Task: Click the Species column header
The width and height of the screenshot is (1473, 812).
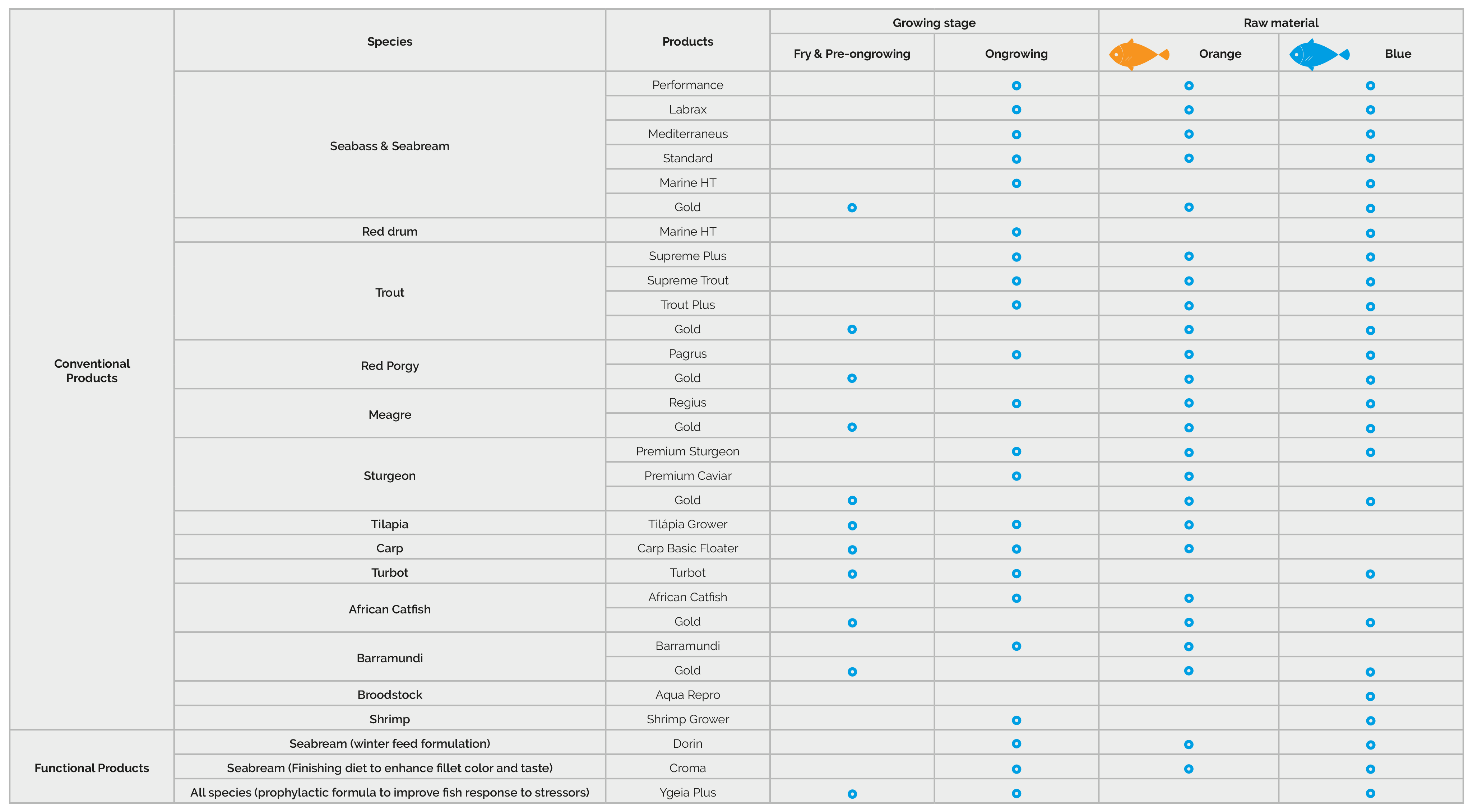Action: click(389, 41)
